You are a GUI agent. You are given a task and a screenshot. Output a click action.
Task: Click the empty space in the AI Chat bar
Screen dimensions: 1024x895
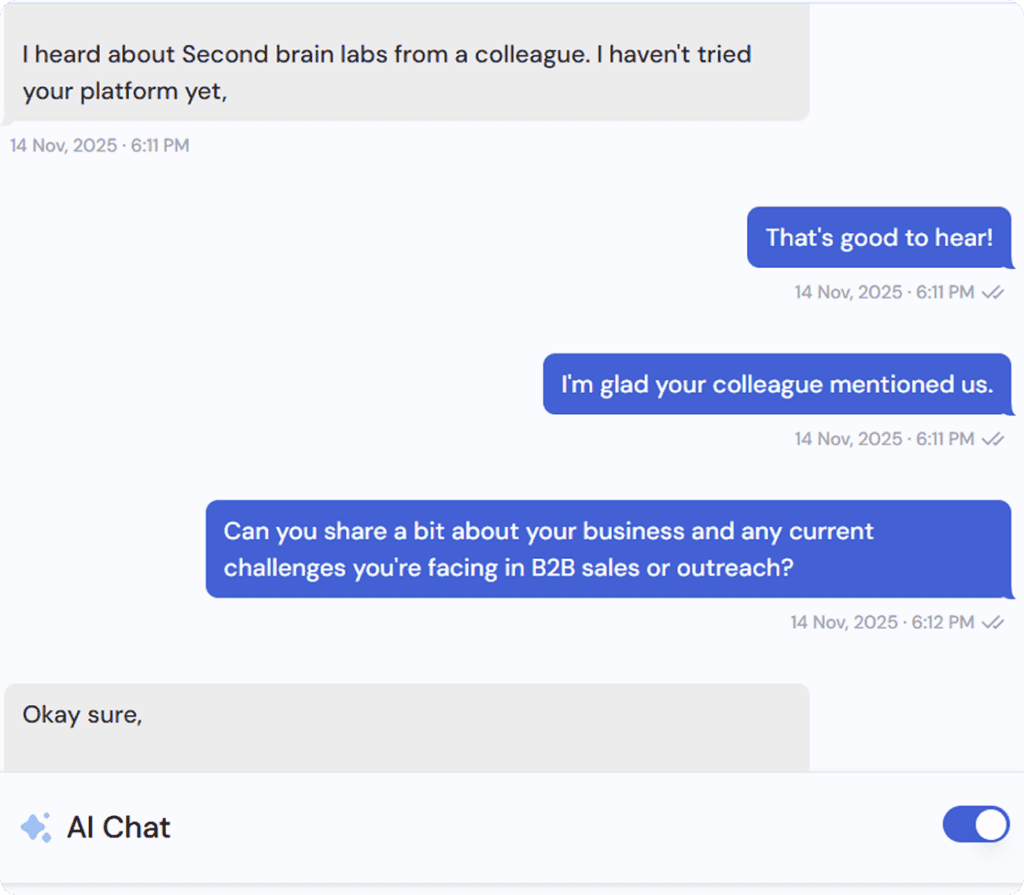point(550,827)
